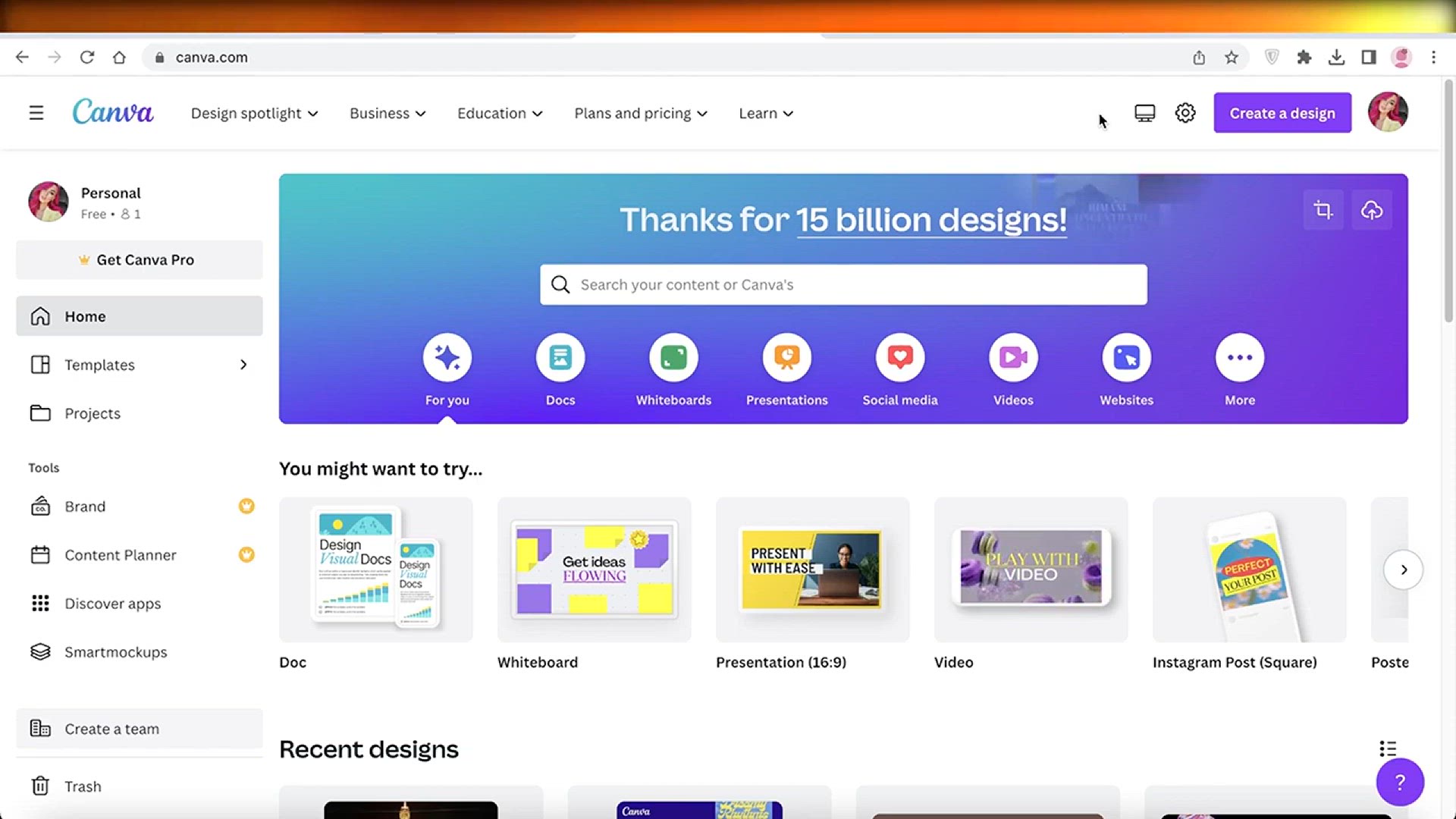Expand Education dropdown menu
Image resolution: width=1456 pixels, height=819 pixels.
click(x=500, y=113)
